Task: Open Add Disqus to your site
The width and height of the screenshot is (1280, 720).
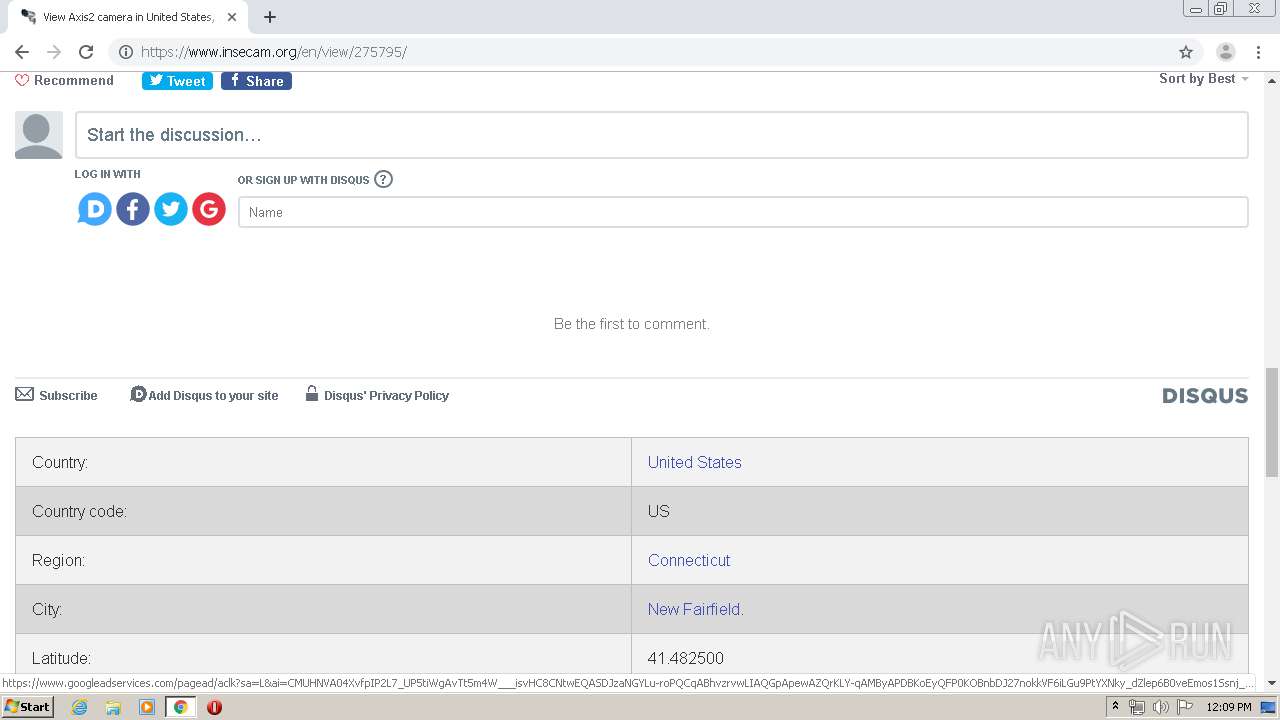Action: pyautogui.click(x=204, y=395)
